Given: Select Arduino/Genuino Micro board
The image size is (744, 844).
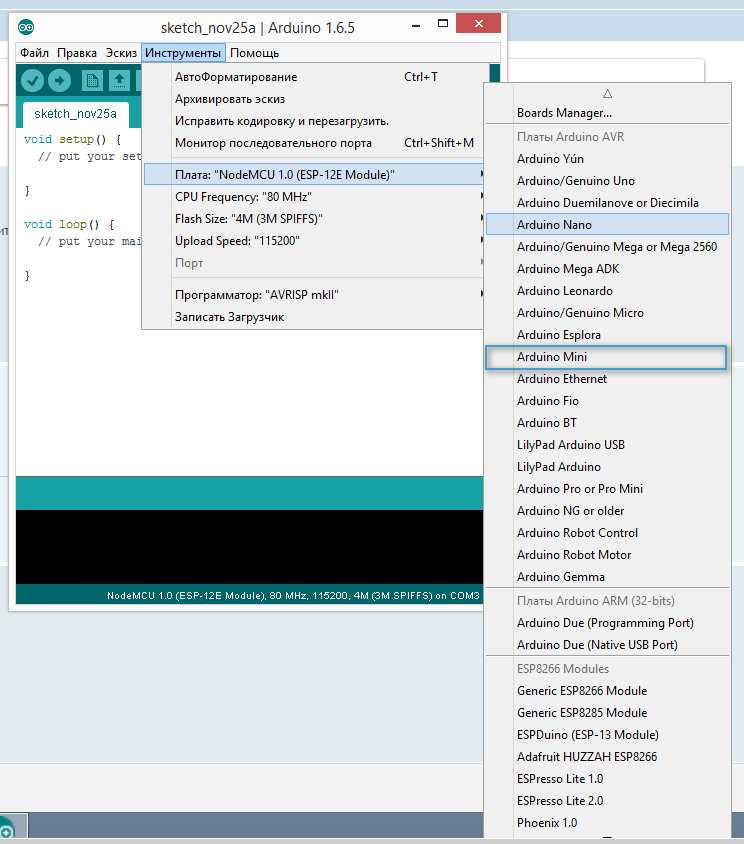Looking at the screenshot, I should coord(607,313).
